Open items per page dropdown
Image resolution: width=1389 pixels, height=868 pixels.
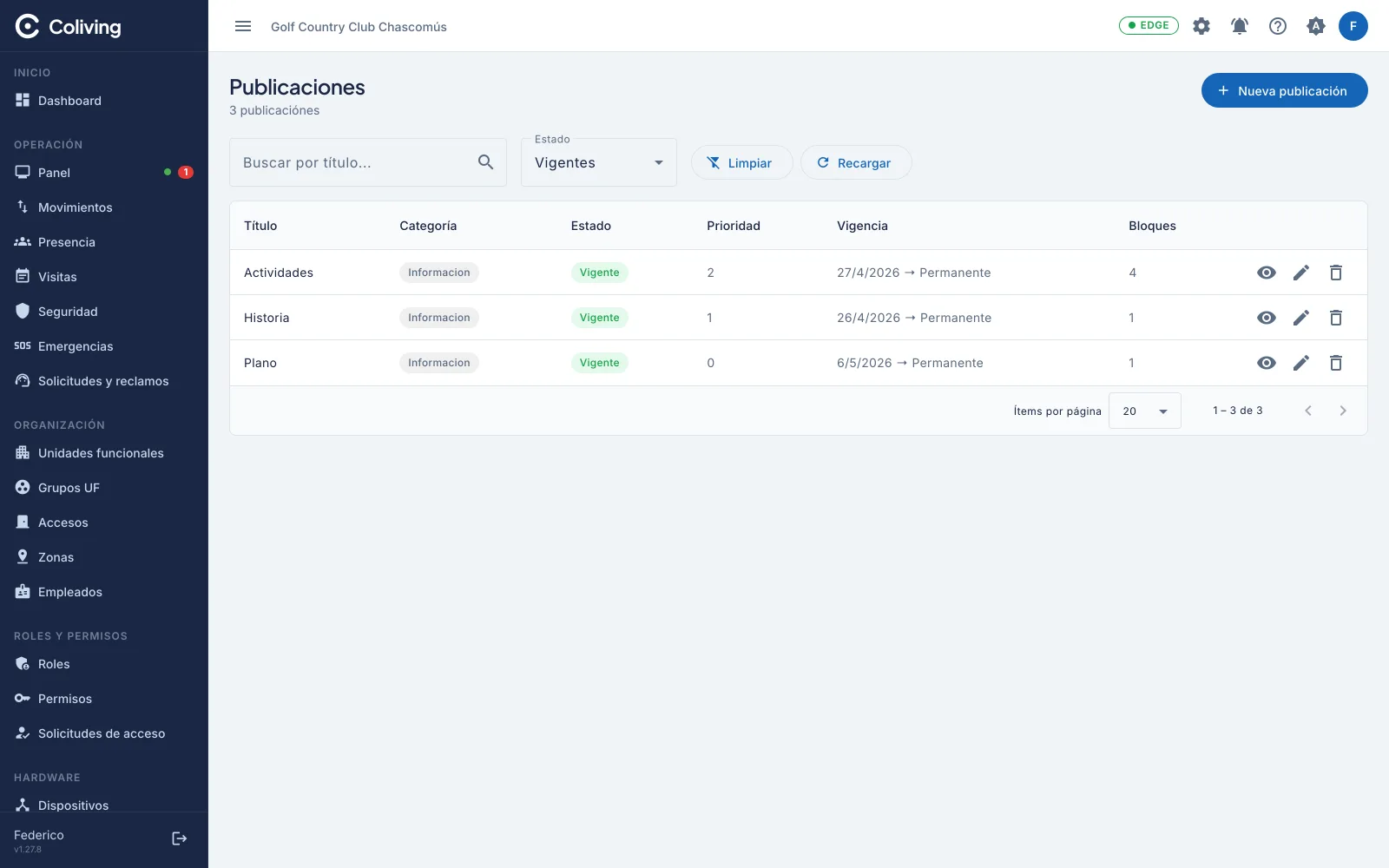point(1145,411)
